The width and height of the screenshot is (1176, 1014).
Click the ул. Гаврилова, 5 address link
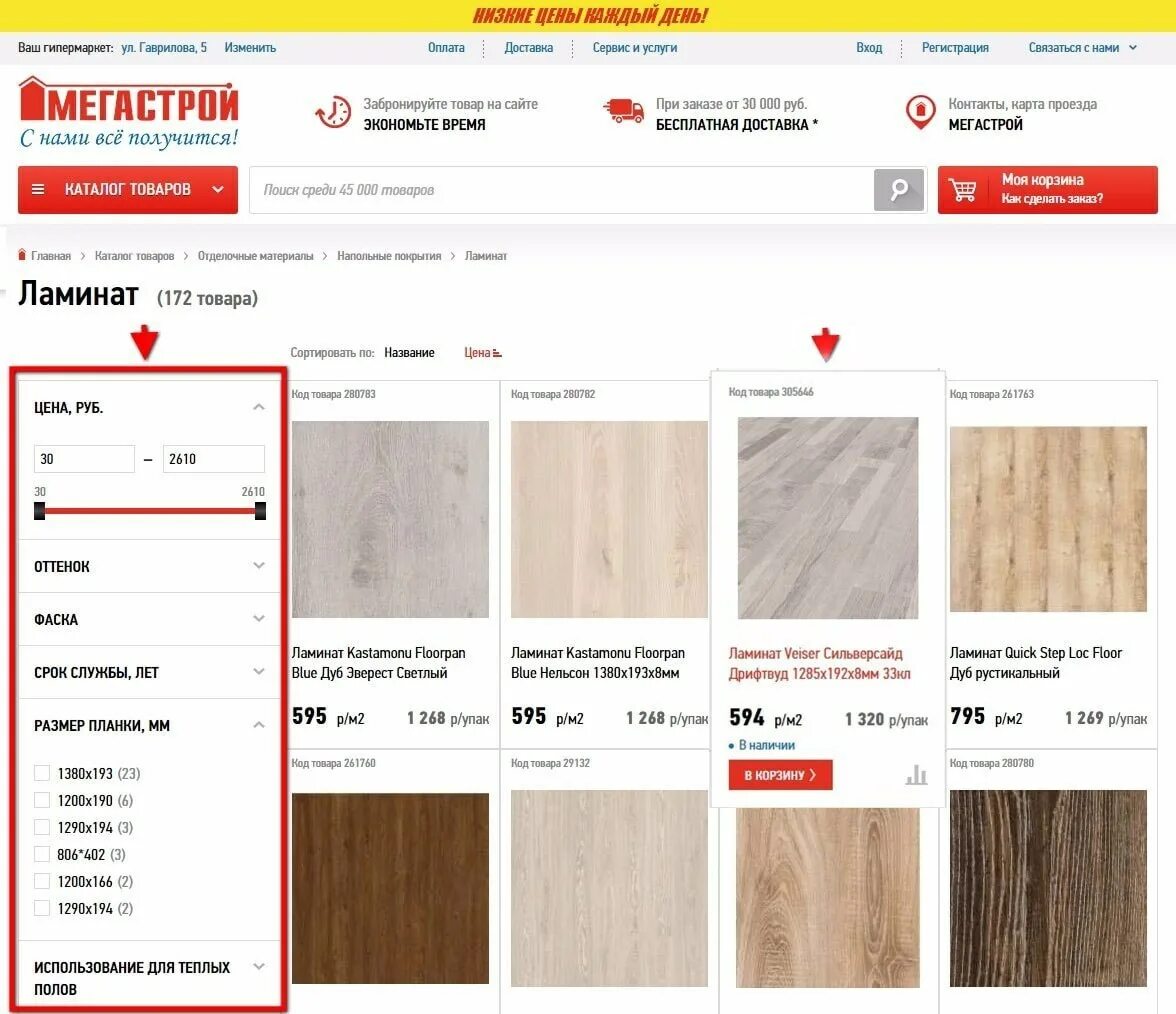(164, 47)
